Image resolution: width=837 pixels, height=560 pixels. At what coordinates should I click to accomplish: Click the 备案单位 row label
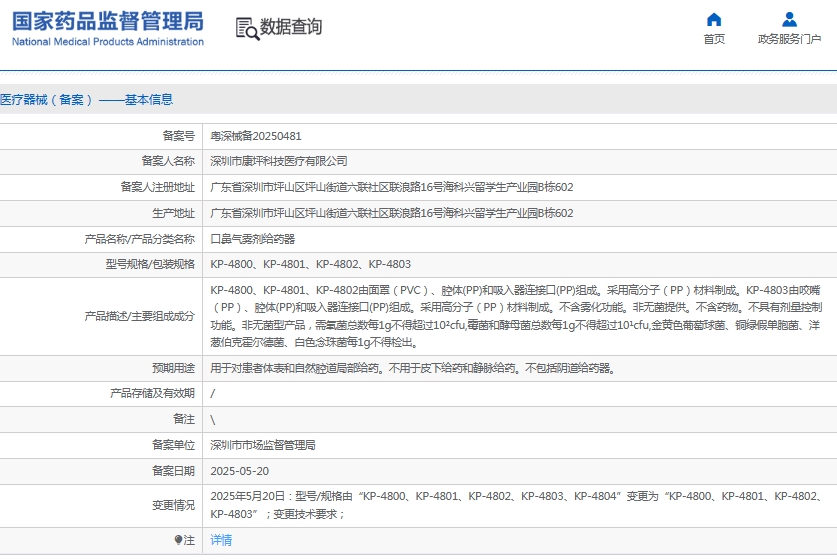click(x=173, y=445)
